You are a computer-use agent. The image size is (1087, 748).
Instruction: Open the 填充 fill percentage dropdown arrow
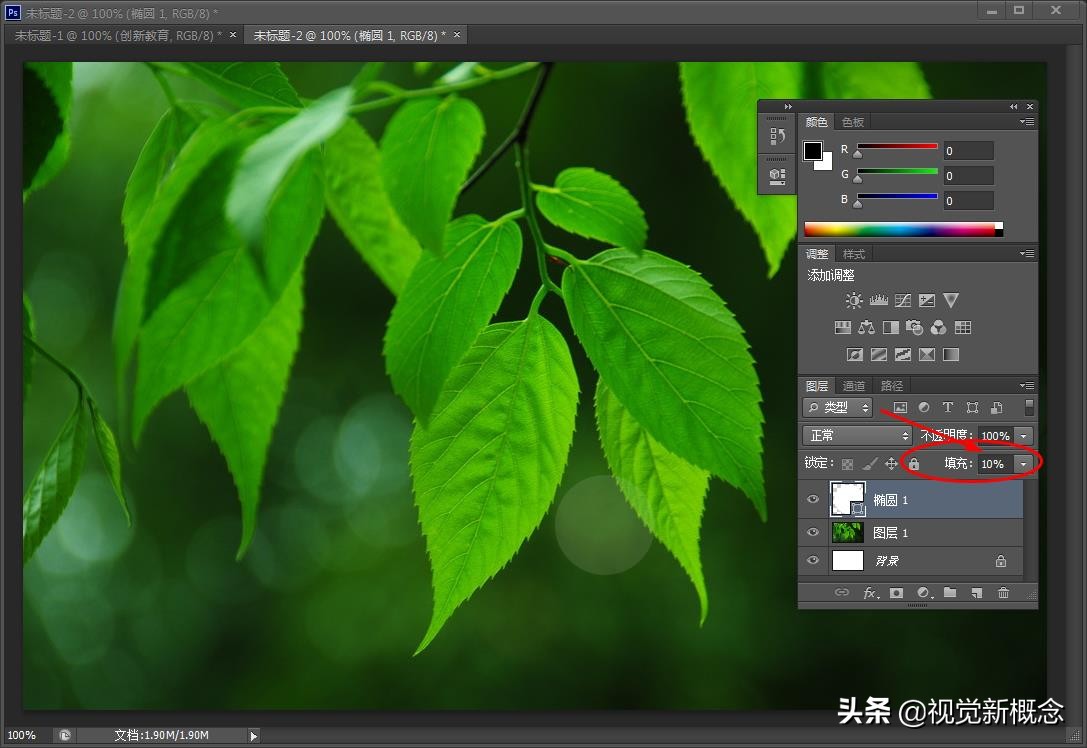[1023, 464]
